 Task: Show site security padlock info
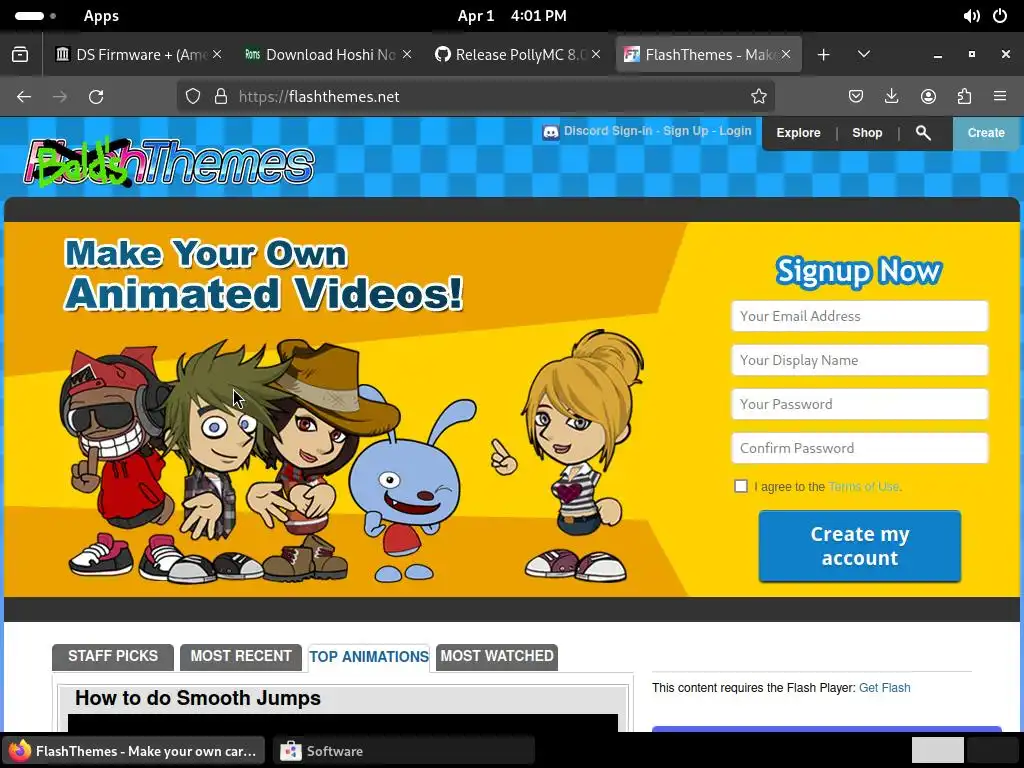[x=221, y=97]
